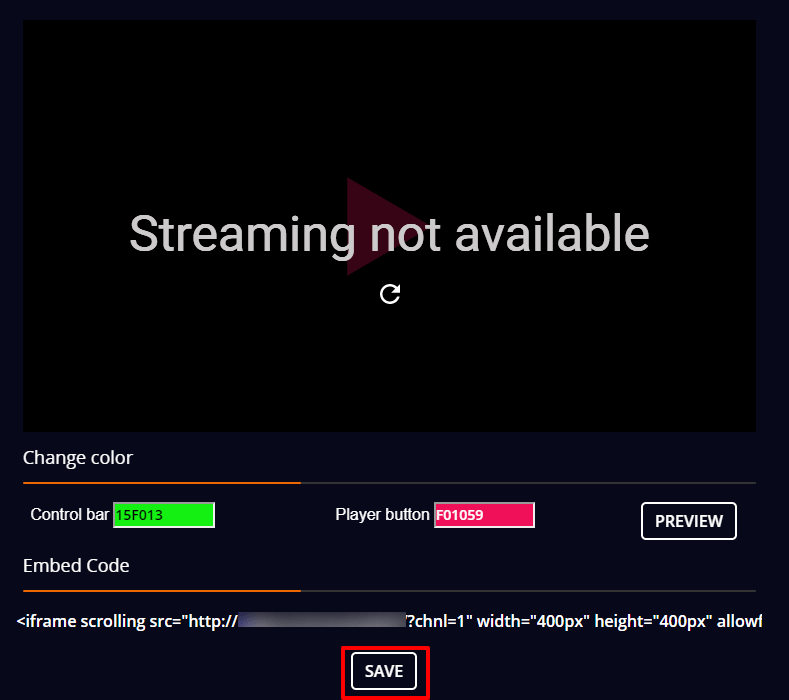Click the SAVE button
The width and height of the screenshot is (789, 700).
(384, 671)
